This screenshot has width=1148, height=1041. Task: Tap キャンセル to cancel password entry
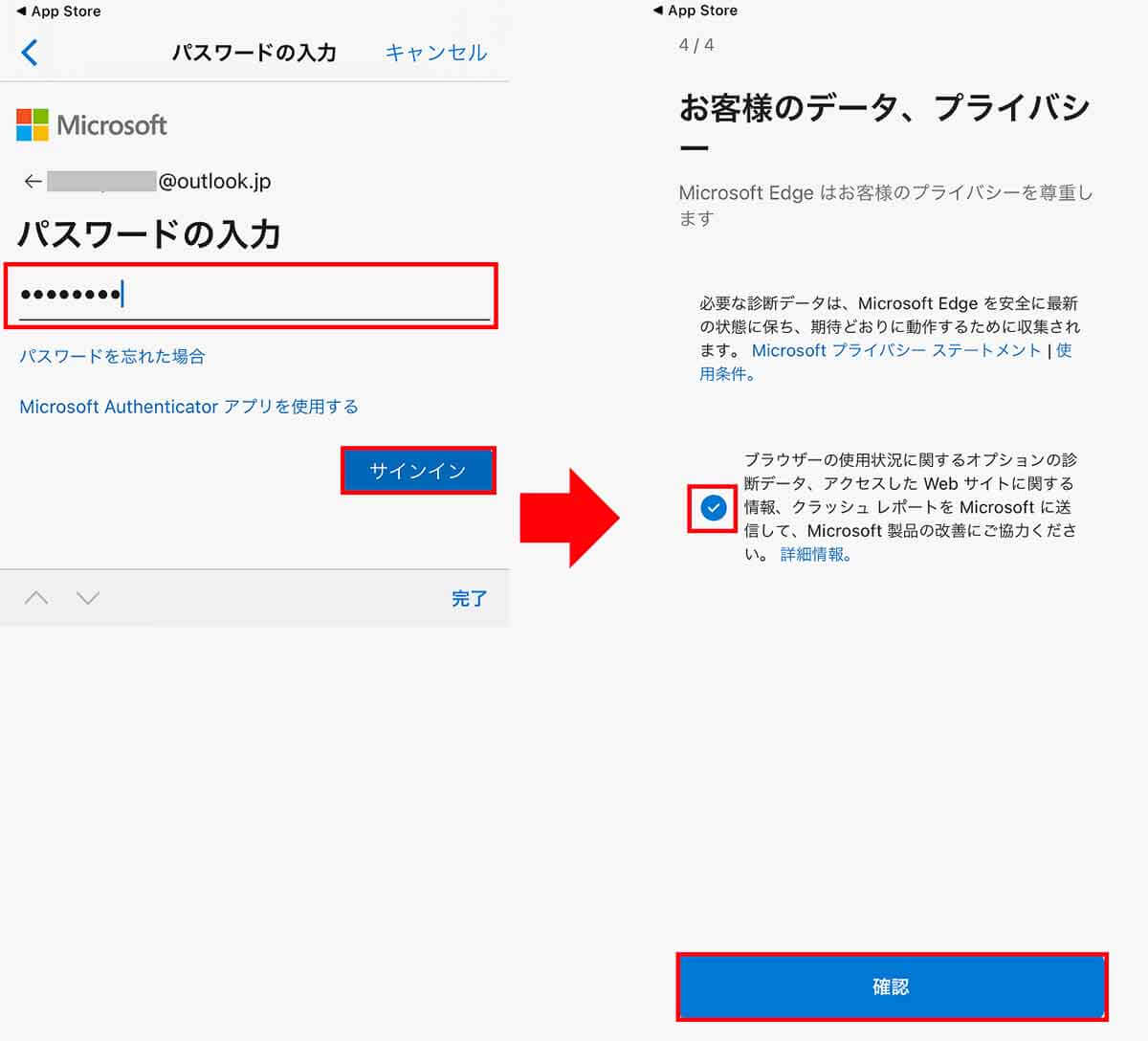[x=436, y=53]
